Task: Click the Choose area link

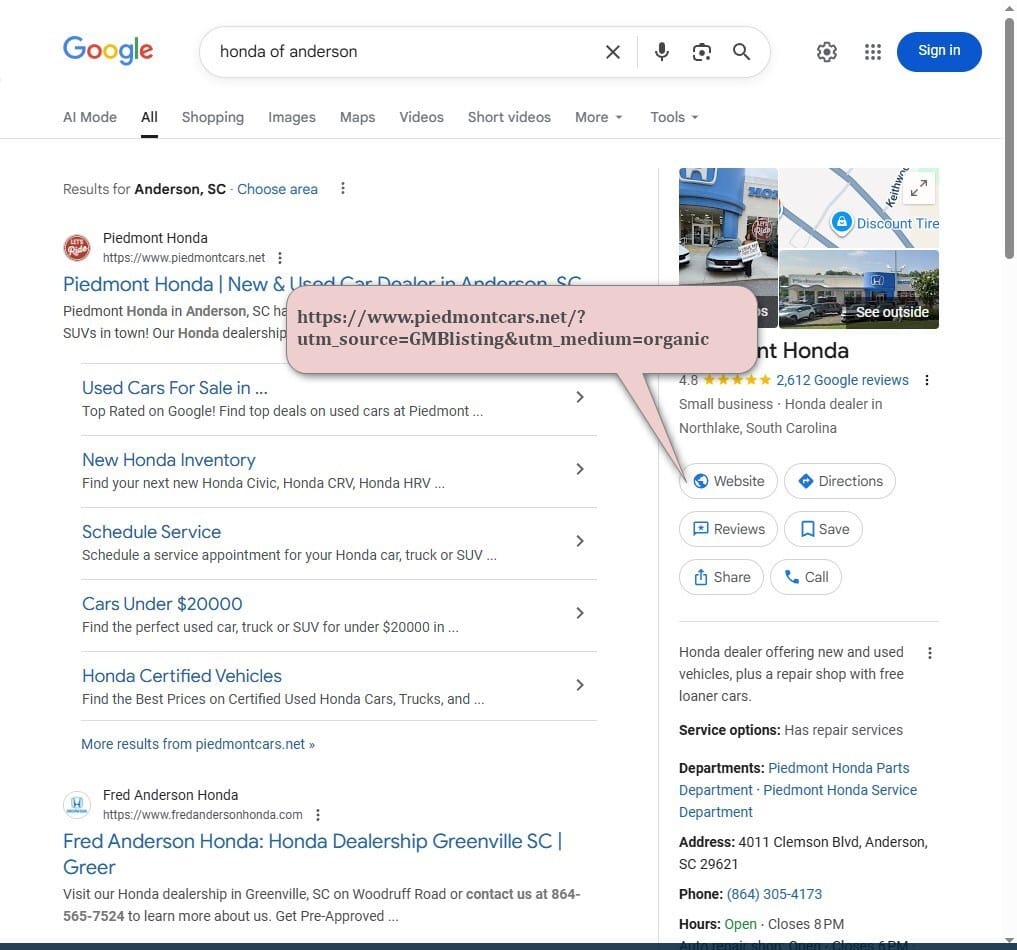Action: point(277,189)
